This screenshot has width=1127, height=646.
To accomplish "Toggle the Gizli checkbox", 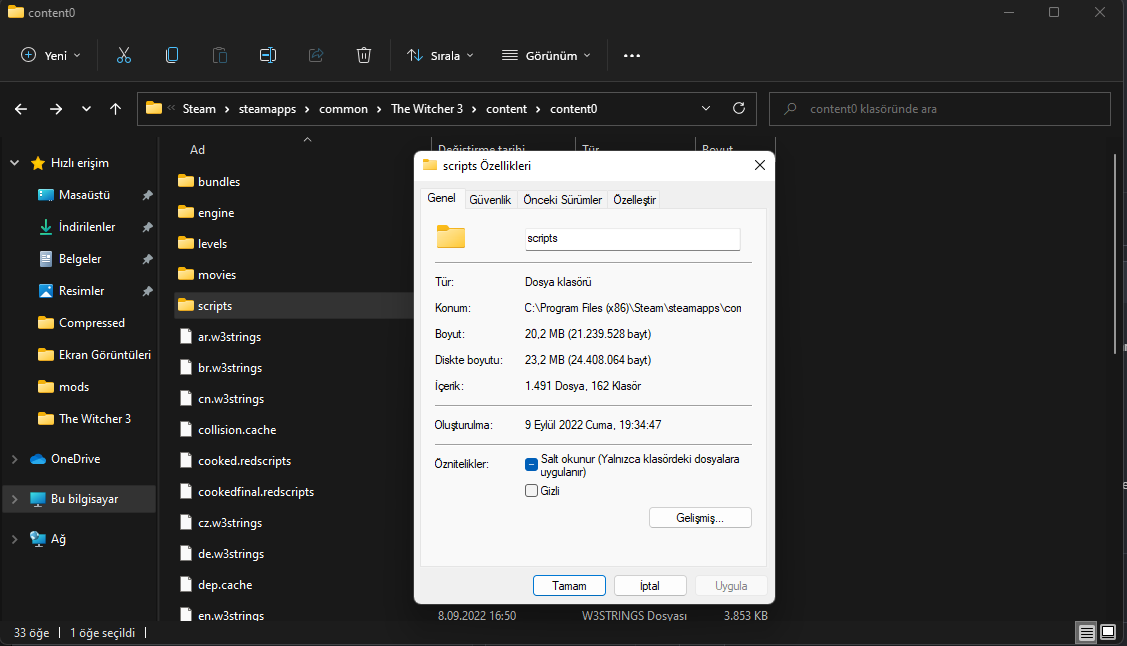I will tap(531, 491).
